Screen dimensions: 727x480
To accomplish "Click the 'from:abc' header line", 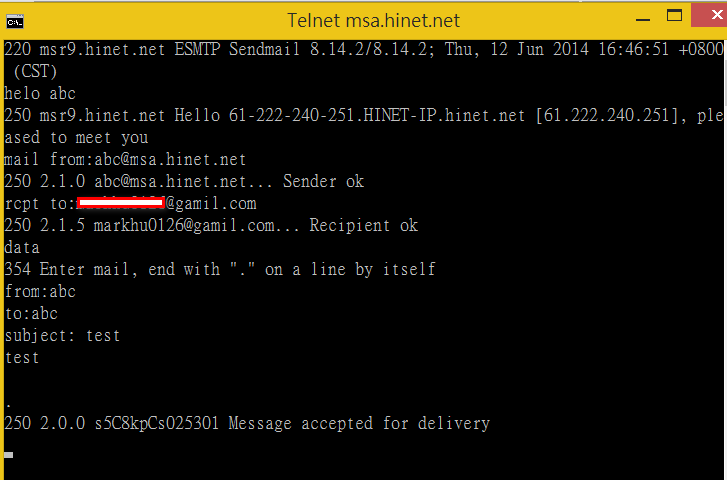I will pyautogui.click(x=40, y=292).
